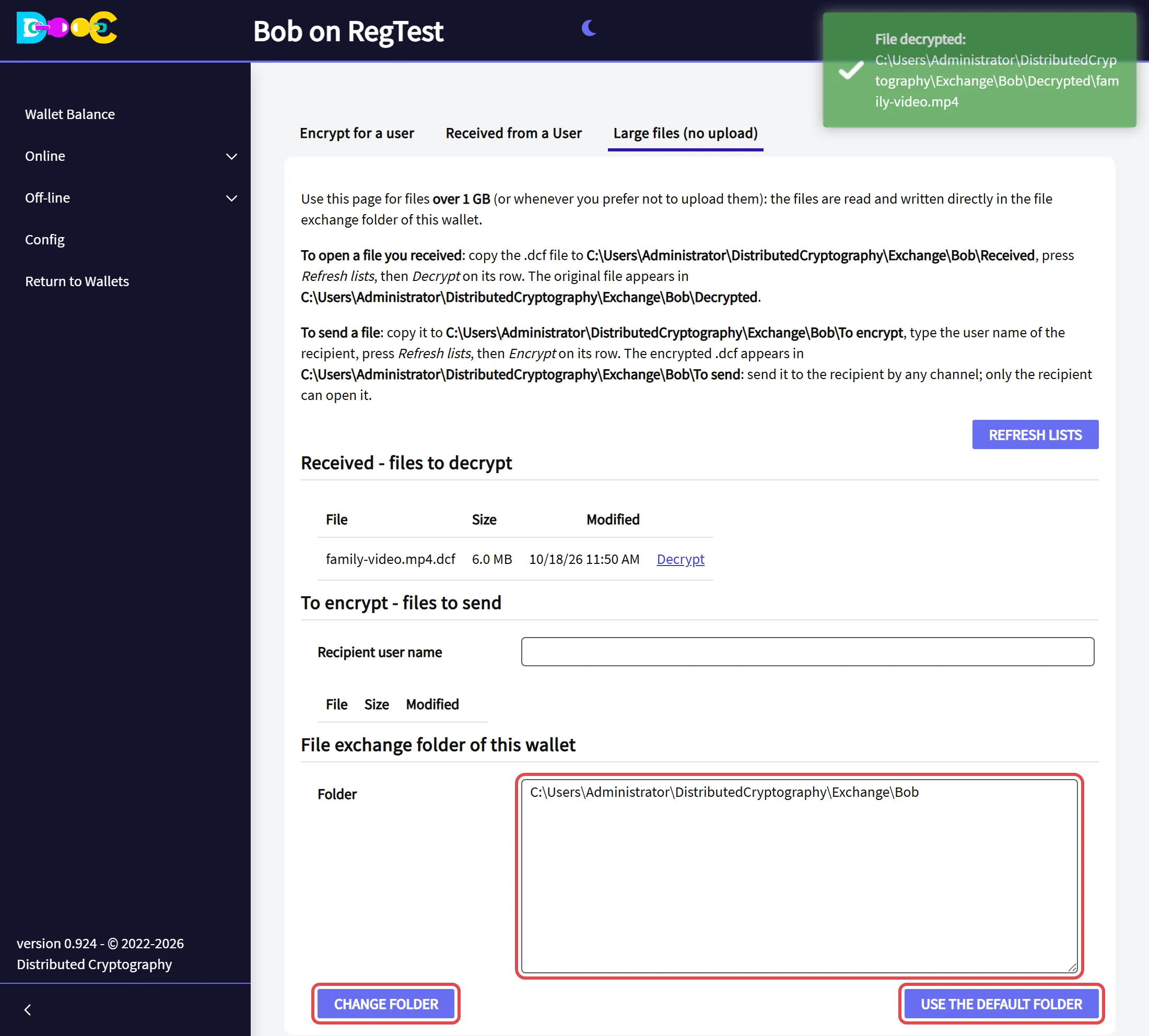The height and width of the screenshot is (1036, 1149).
Task: Click the Modified header in Received table
Action: coord(613,520)
